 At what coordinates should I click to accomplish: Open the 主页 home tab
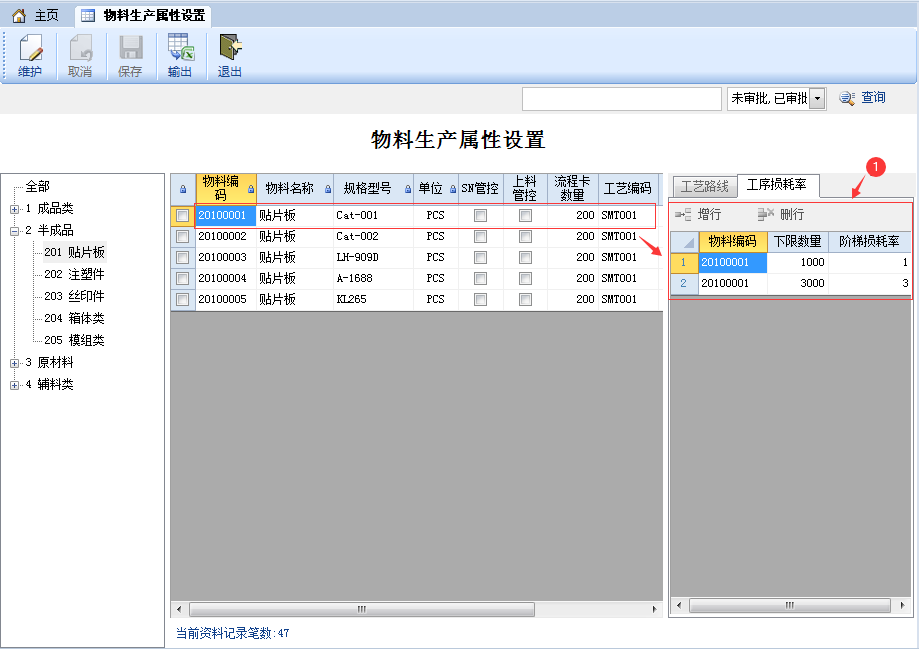point(36,15)
